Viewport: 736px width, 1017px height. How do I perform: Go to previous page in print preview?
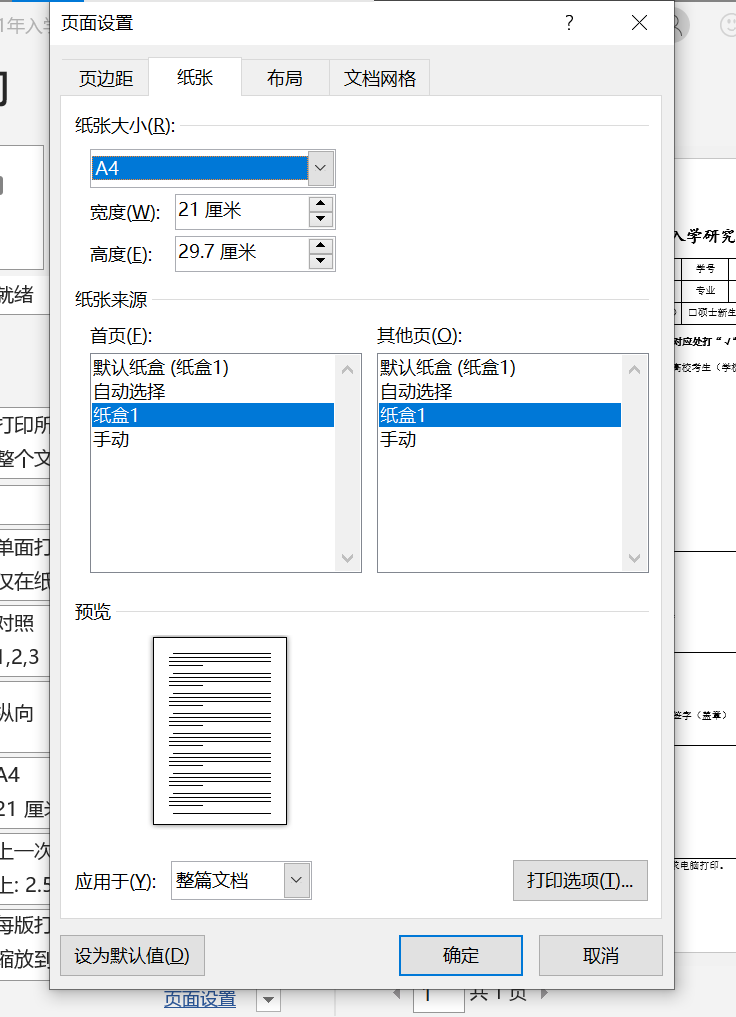[x=398, y=993]
